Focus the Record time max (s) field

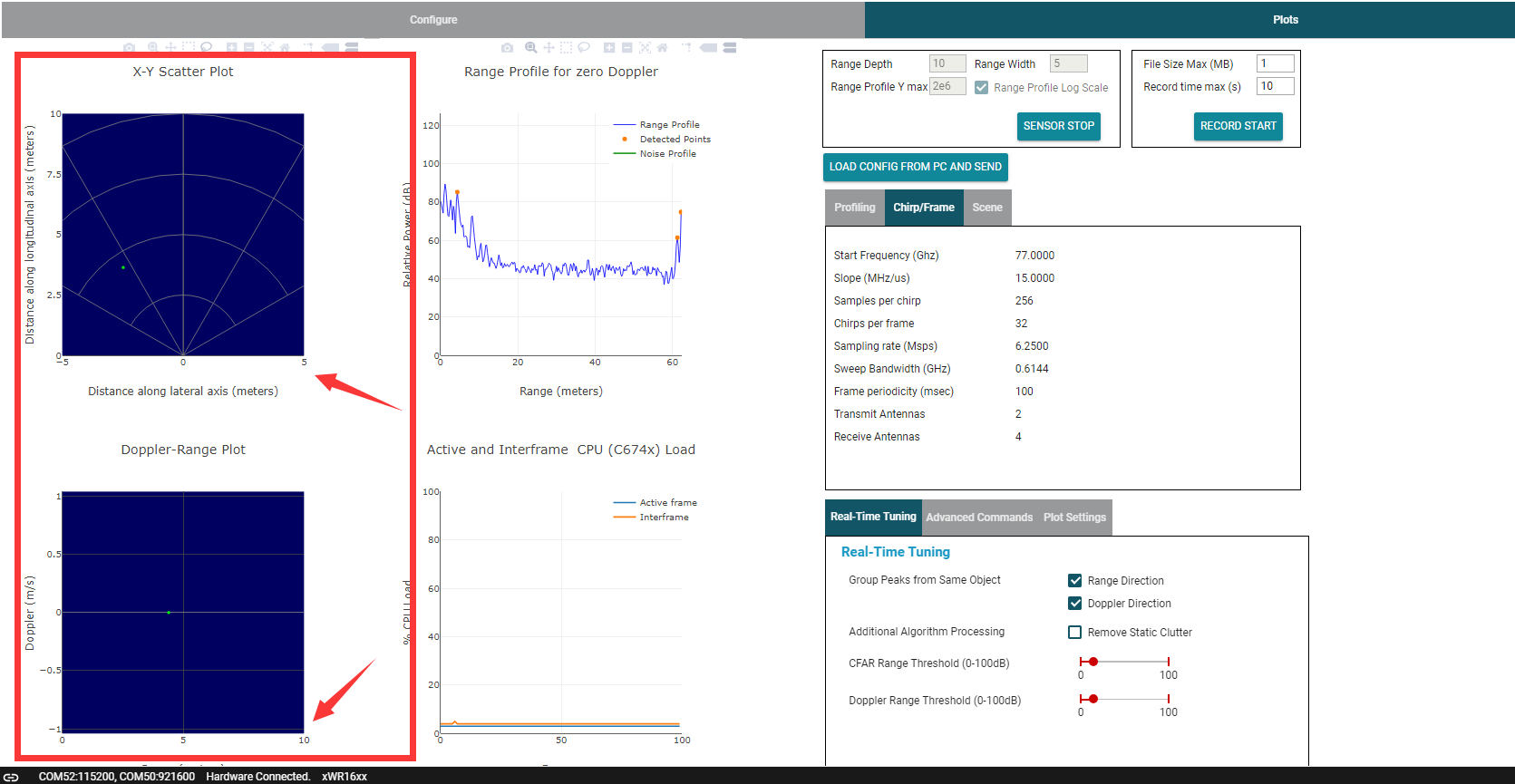tap(1276, 86)
